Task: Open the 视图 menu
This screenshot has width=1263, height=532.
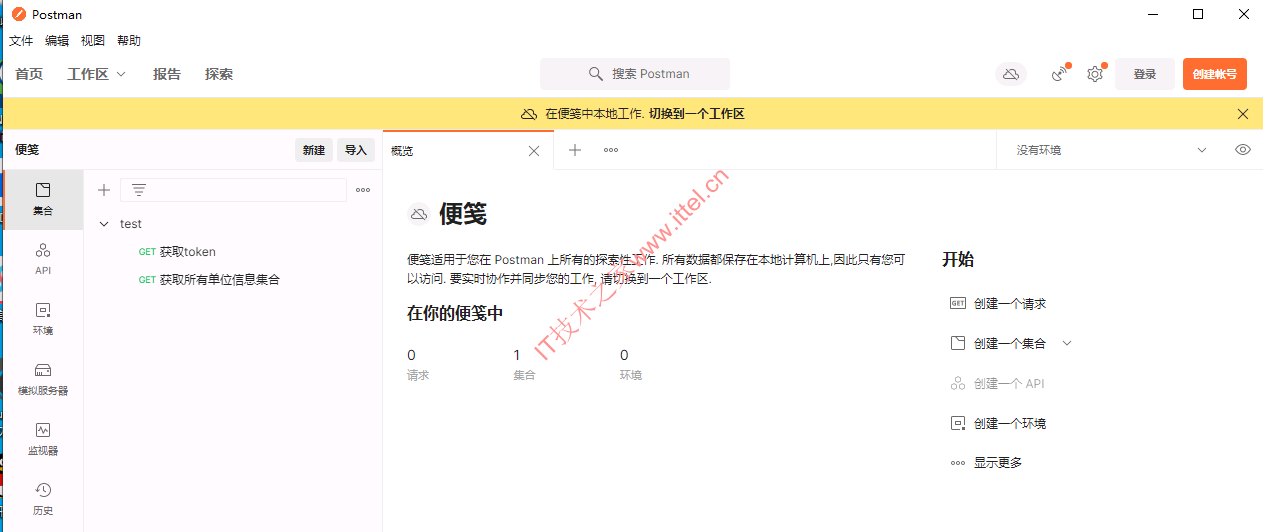Action: (93, 41)
